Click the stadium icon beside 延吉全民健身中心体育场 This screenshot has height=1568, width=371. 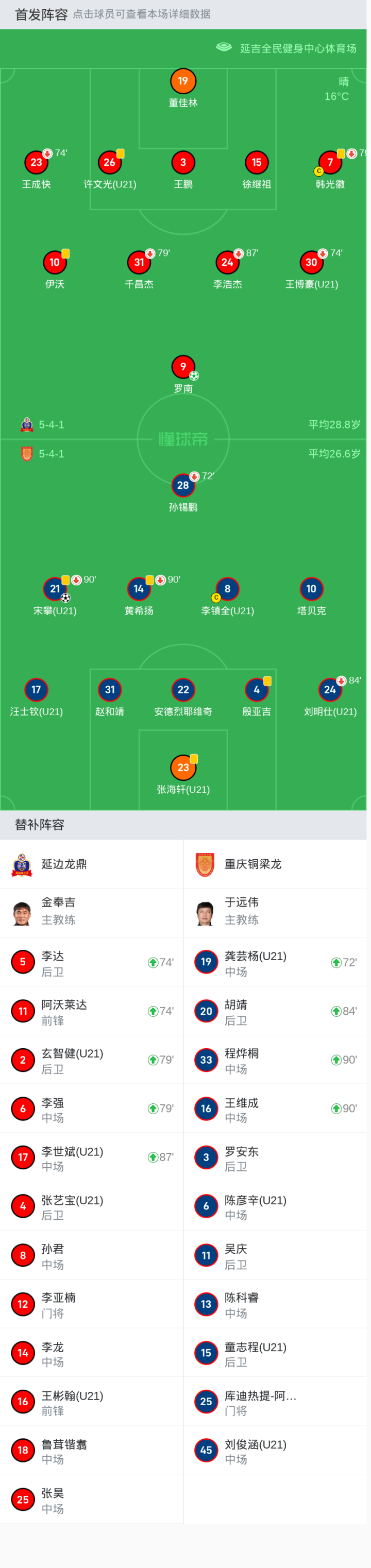click(224, 47)
